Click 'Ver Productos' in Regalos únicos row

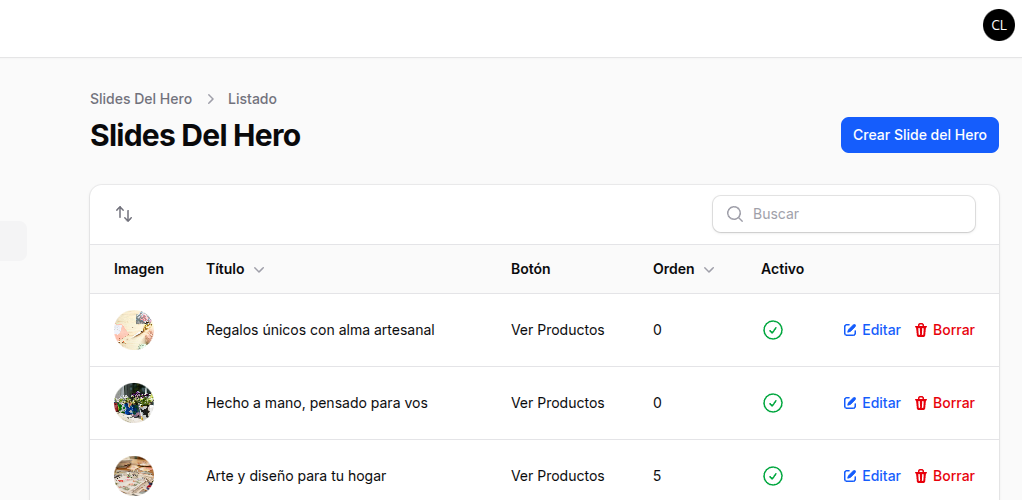[x=557, y=330]
